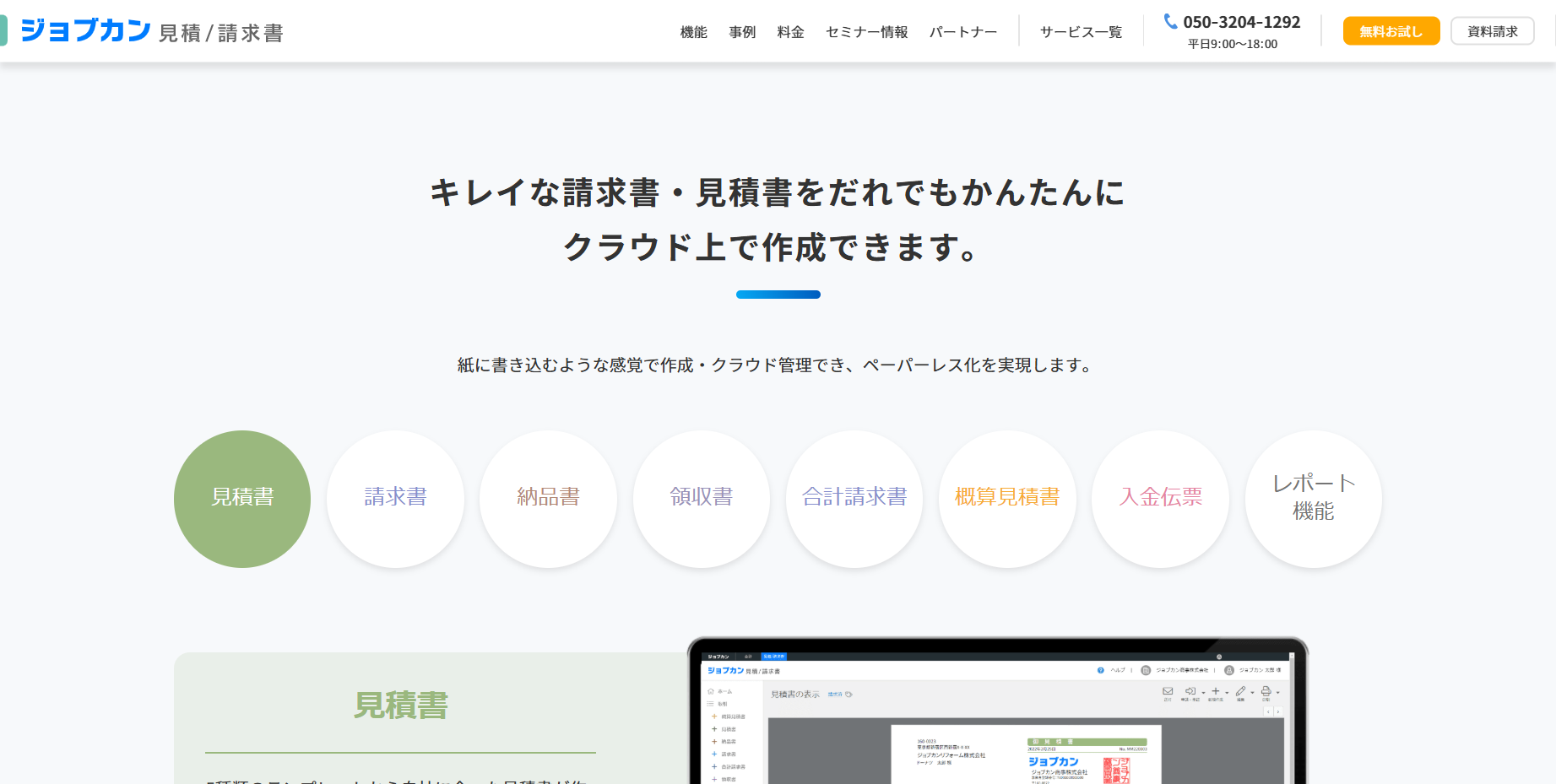Click the business hours text 平日9:00〜18:00

pos(1233,44)
